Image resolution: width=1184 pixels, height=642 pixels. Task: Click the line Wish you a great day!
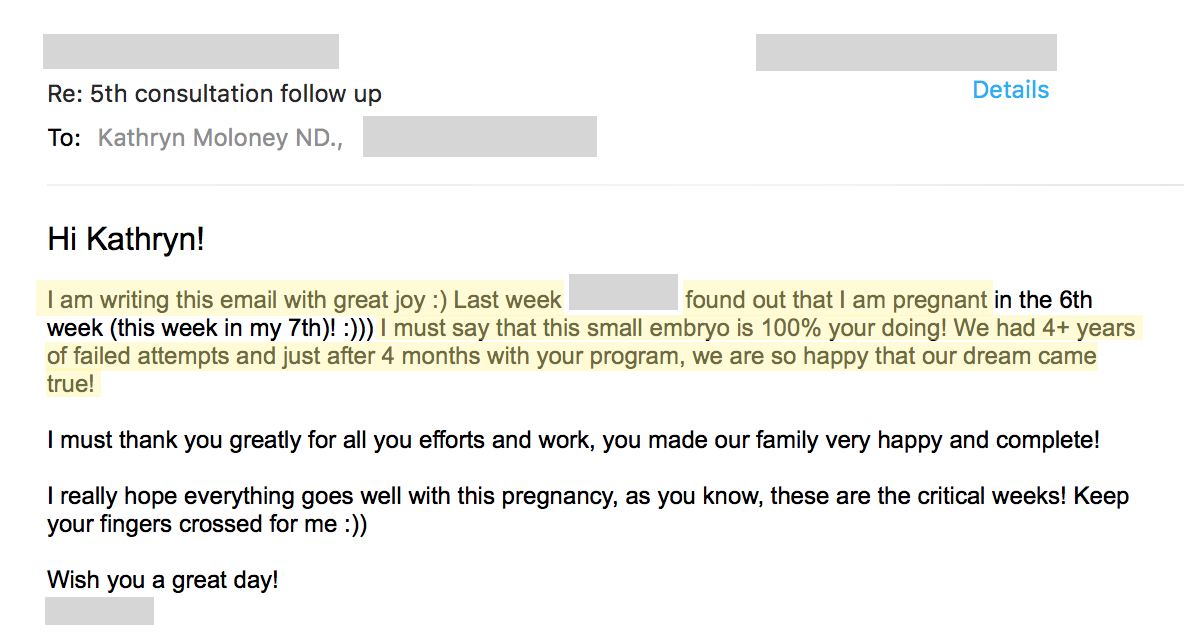(x=162, y=580)
